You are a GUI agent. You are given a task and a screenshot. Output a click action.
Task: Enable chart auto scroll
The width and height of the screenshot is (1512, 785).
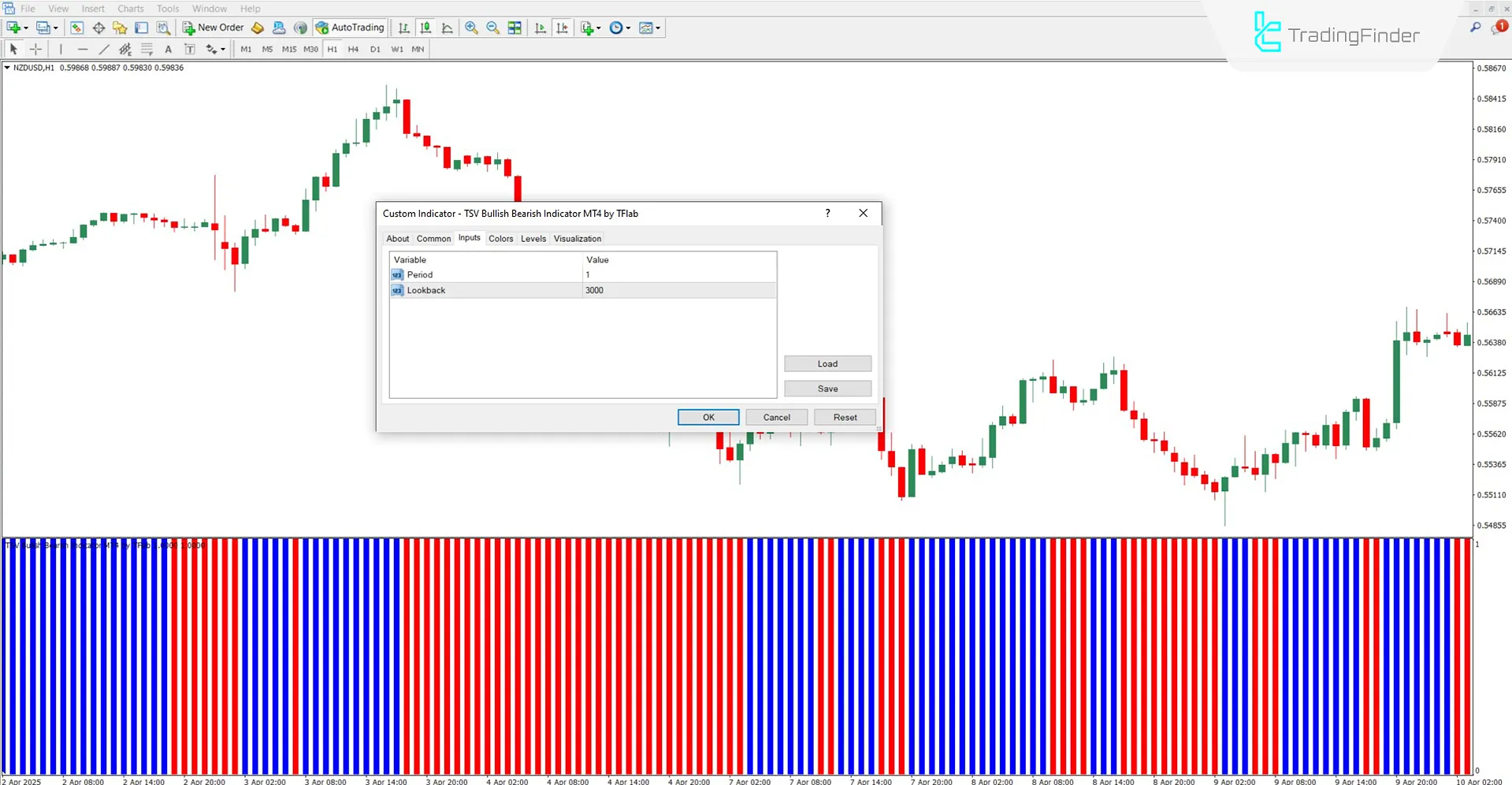[x=541, y=28]
